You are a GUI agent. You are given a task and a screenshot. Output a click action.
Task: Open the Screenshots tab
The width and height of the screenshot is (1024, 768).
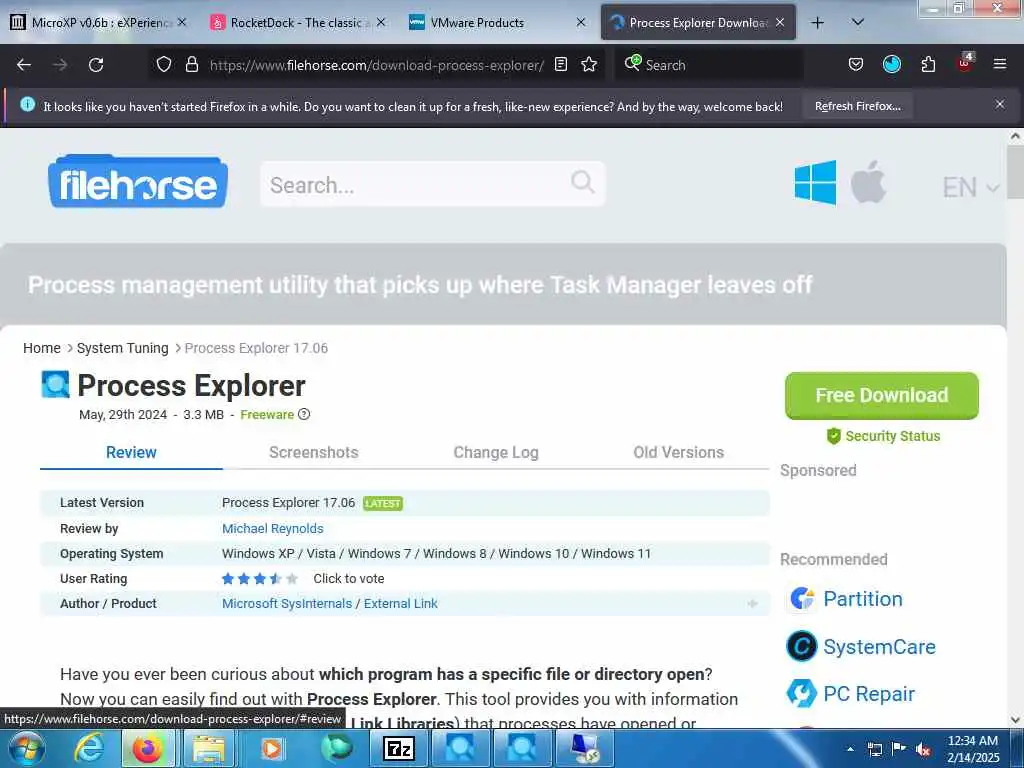[313, 453]
